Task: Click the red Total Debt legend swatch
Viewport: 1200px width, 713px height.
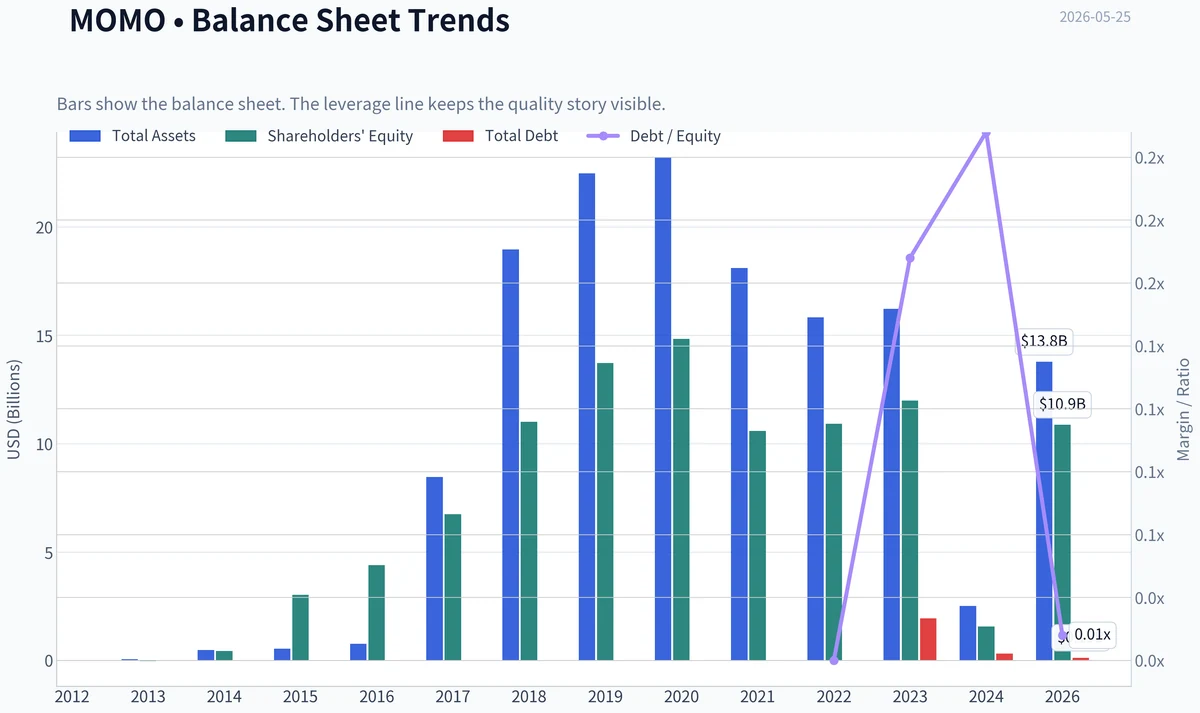Action: [457, 136]
